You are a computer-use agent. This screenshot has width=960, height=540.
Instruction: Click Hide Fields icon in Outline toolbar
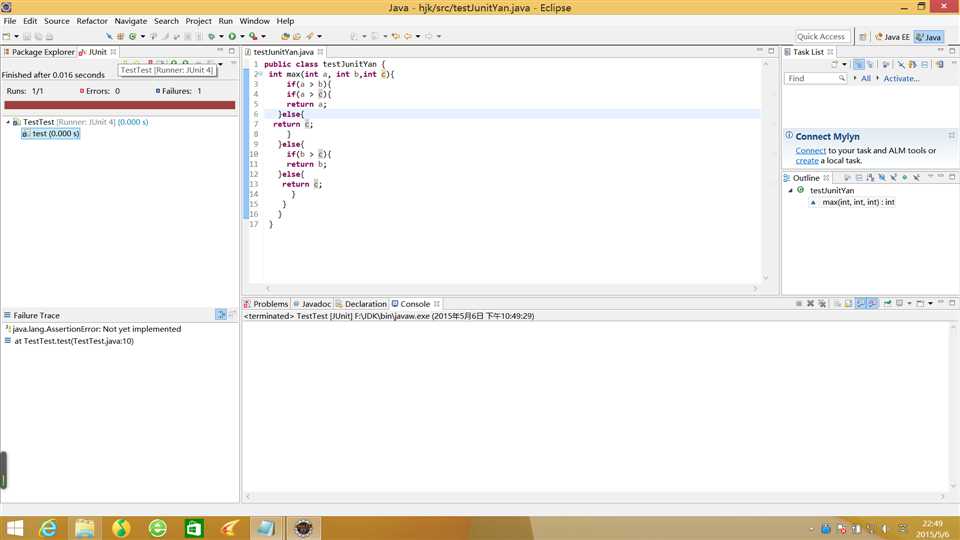tap(882, 178)
